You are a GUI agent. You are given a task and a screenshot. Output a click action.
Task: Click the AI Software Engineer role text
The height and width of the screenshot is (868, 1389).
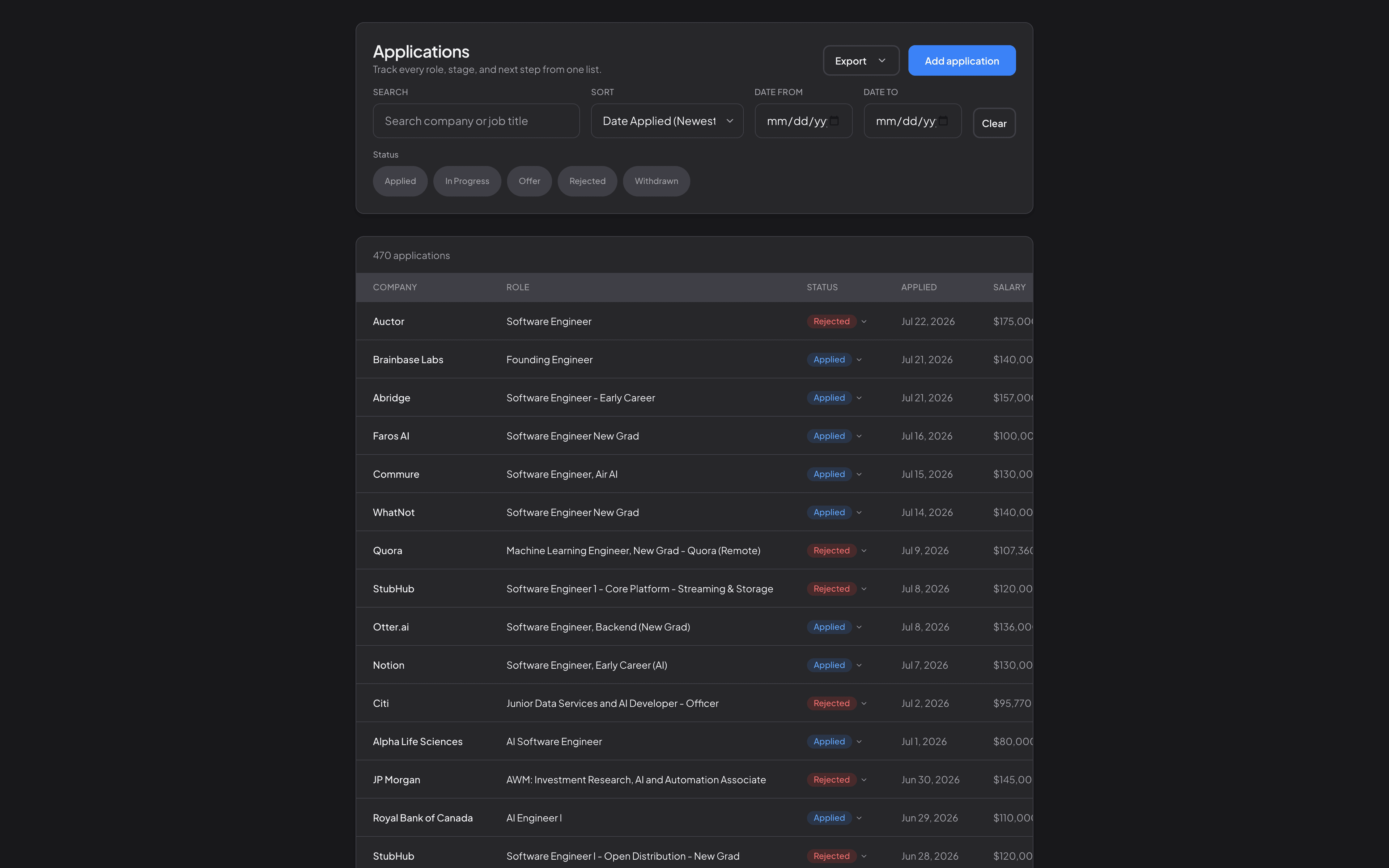coord(554,741)
